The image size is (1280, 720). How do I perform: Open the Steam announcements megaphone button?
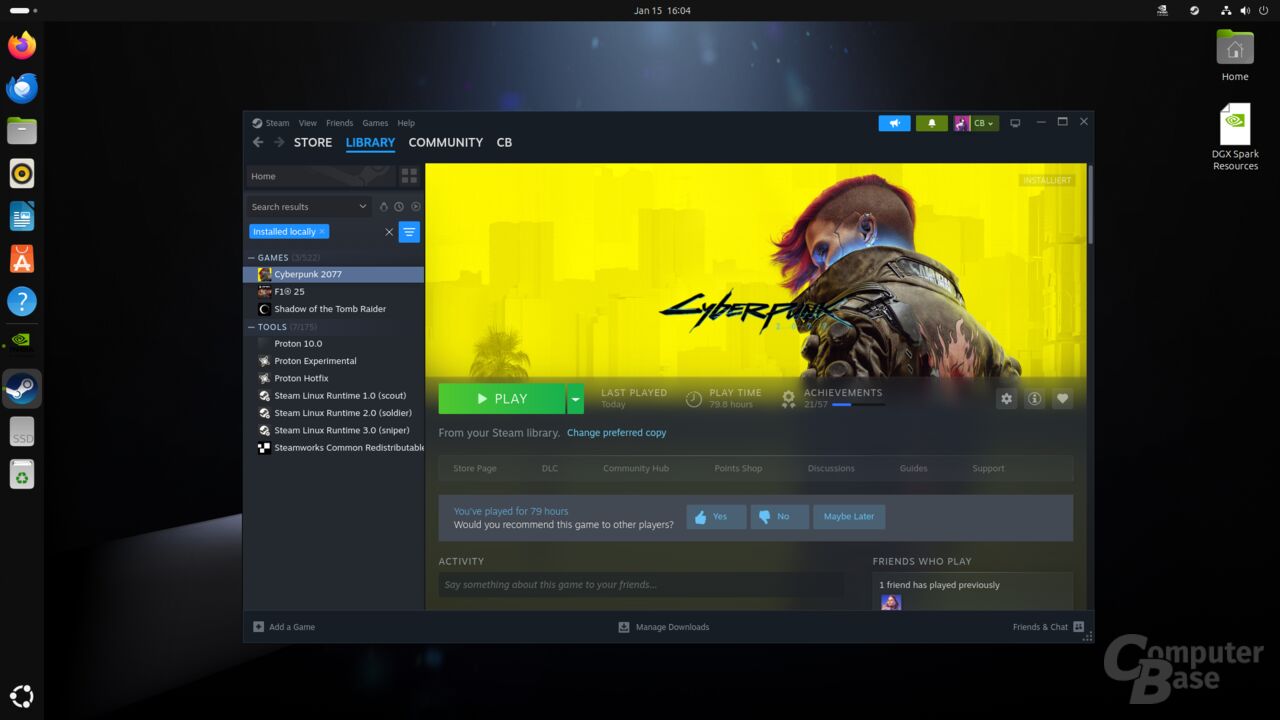click(x=895, y=123)
